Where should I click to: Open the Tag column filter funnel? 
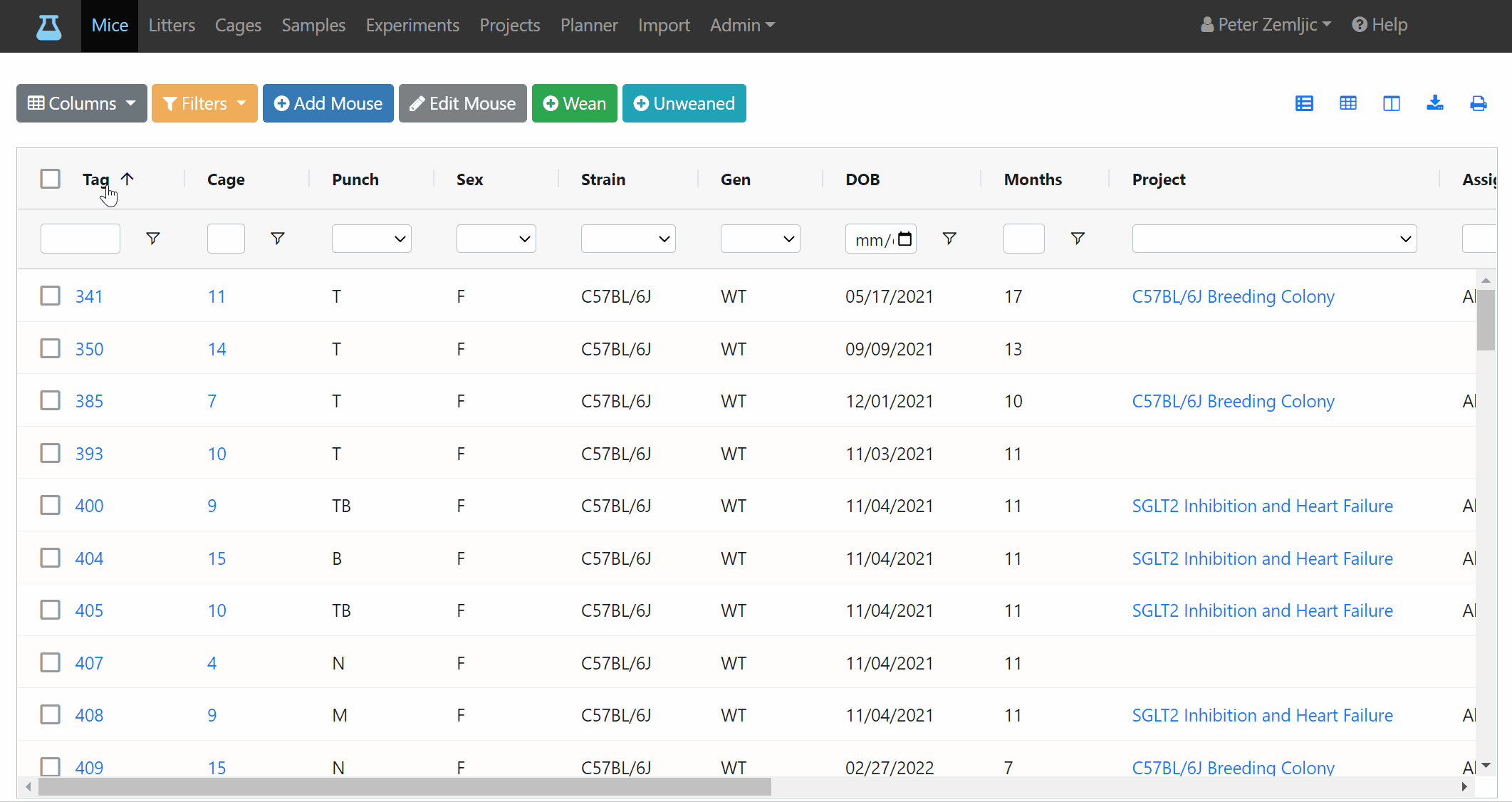(152, 239)
